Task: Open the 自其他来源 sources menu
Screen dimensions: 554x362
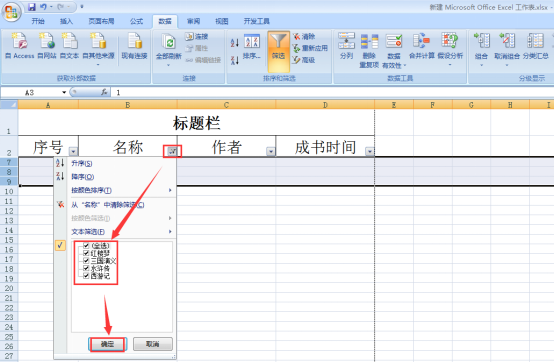Action: pos(99,49)
